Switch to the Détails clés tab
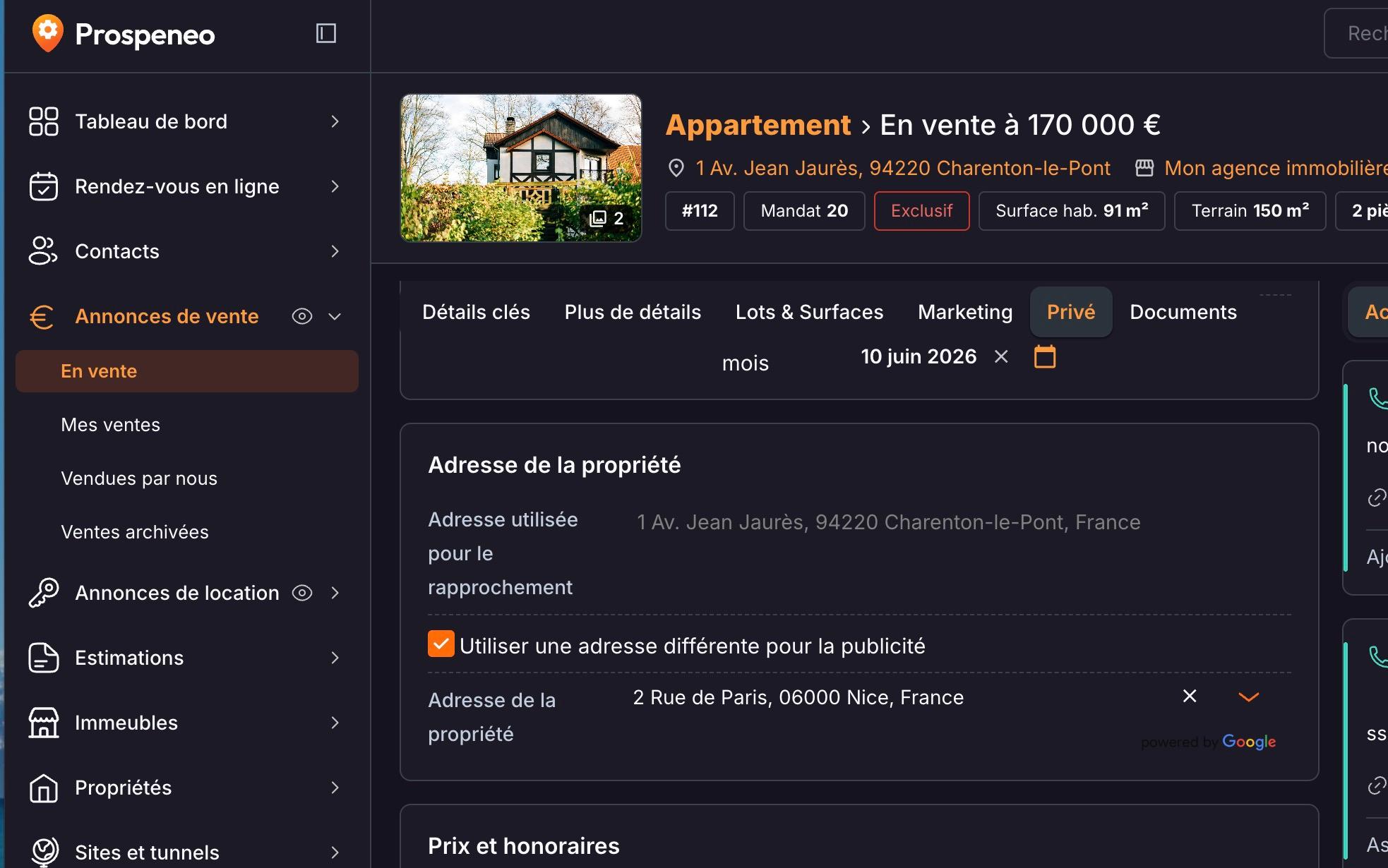The width and height of the screenshot is (1388, 868). click(476, 312)
